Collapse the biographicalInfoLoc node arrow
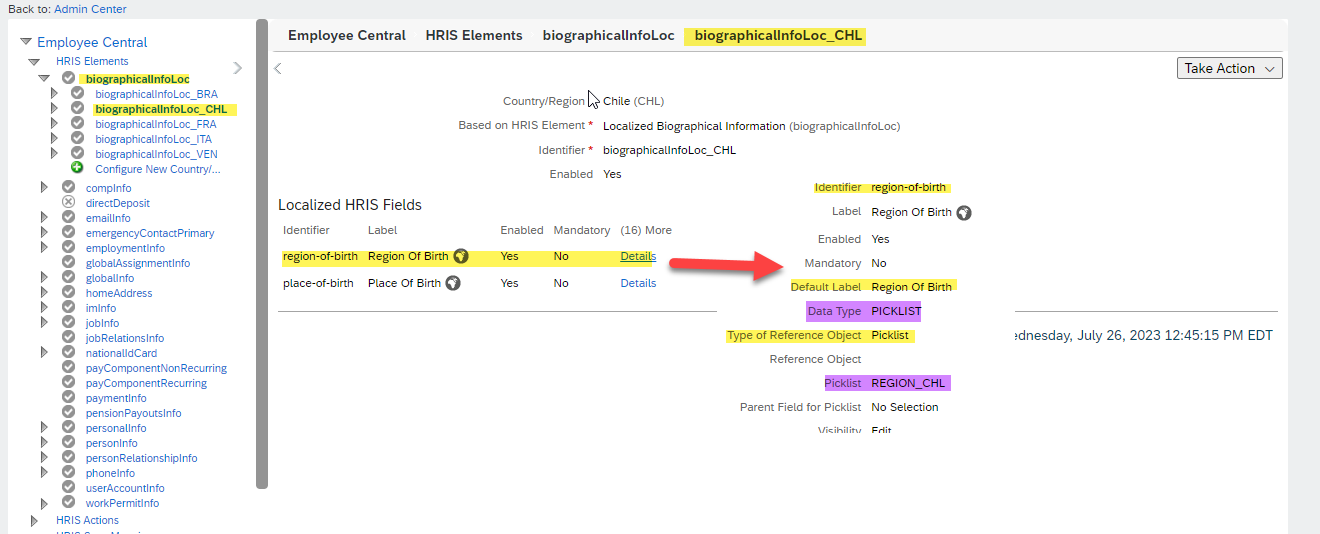Viewport: 1320px width, 534px height. coord(44,78)
